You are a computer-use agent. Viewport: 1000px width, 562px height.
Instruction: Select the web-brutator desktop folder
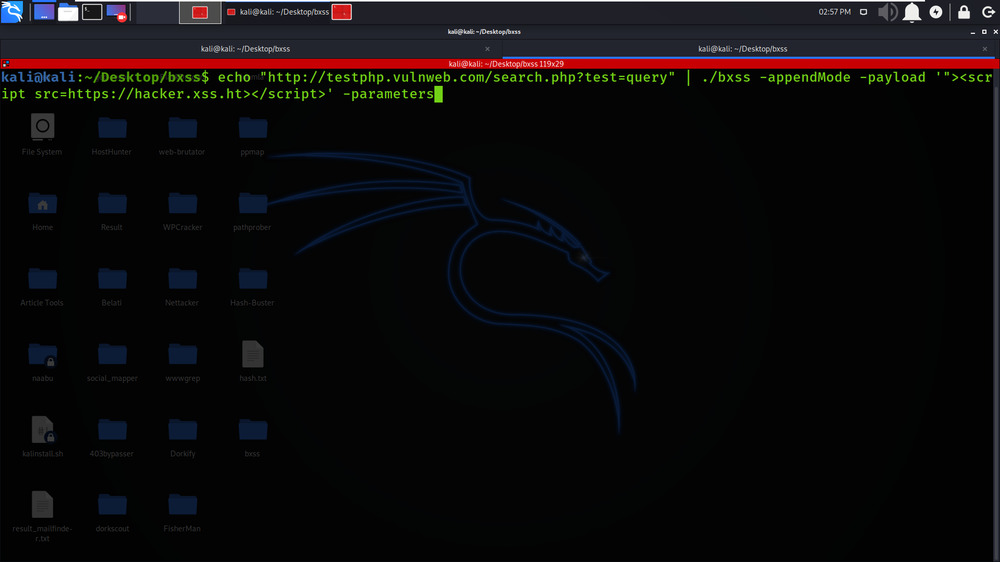(x=182, y=135)
